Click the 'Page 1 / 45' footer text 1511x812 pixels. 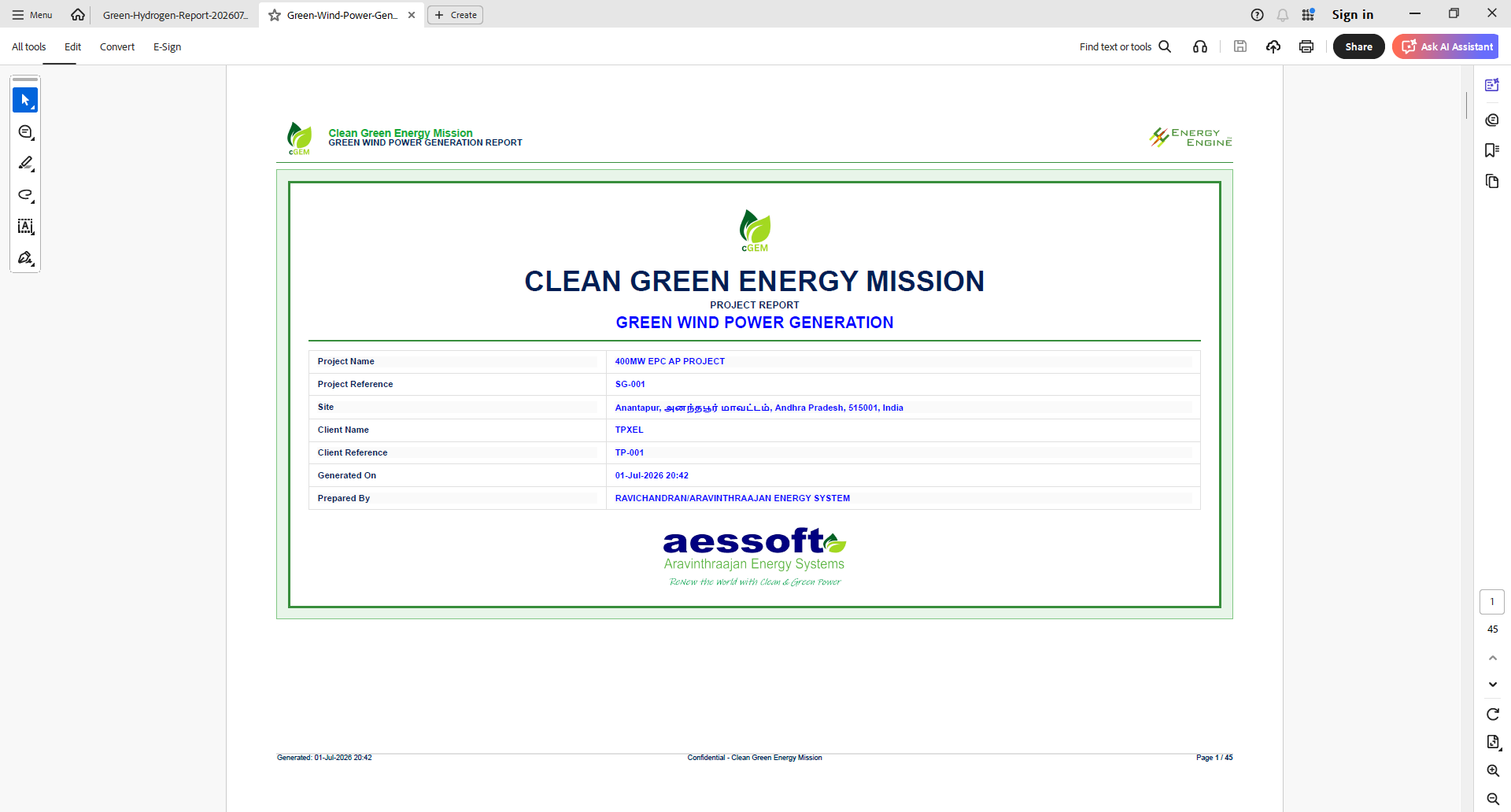[1214, 758]
